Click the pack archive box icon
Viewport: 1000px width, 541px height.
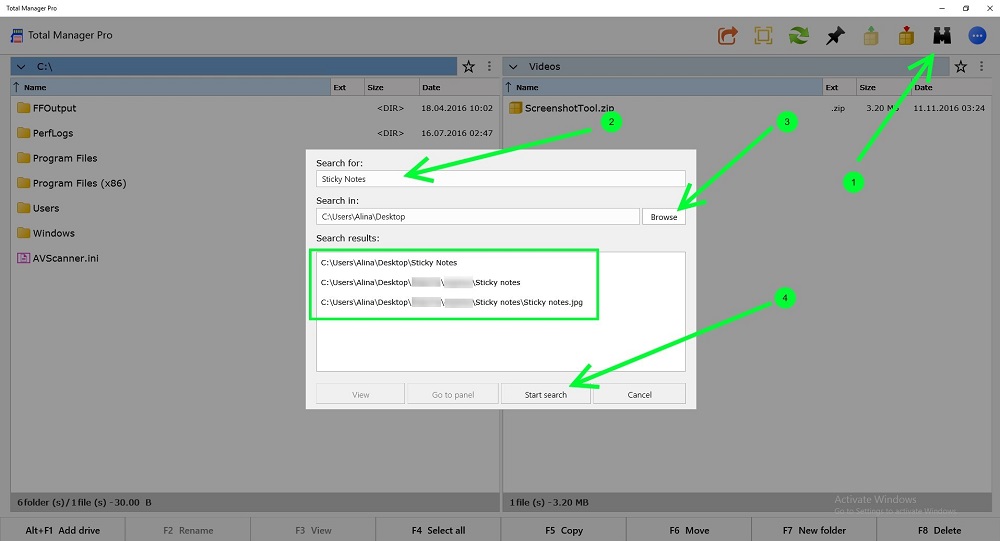[906, 36]
